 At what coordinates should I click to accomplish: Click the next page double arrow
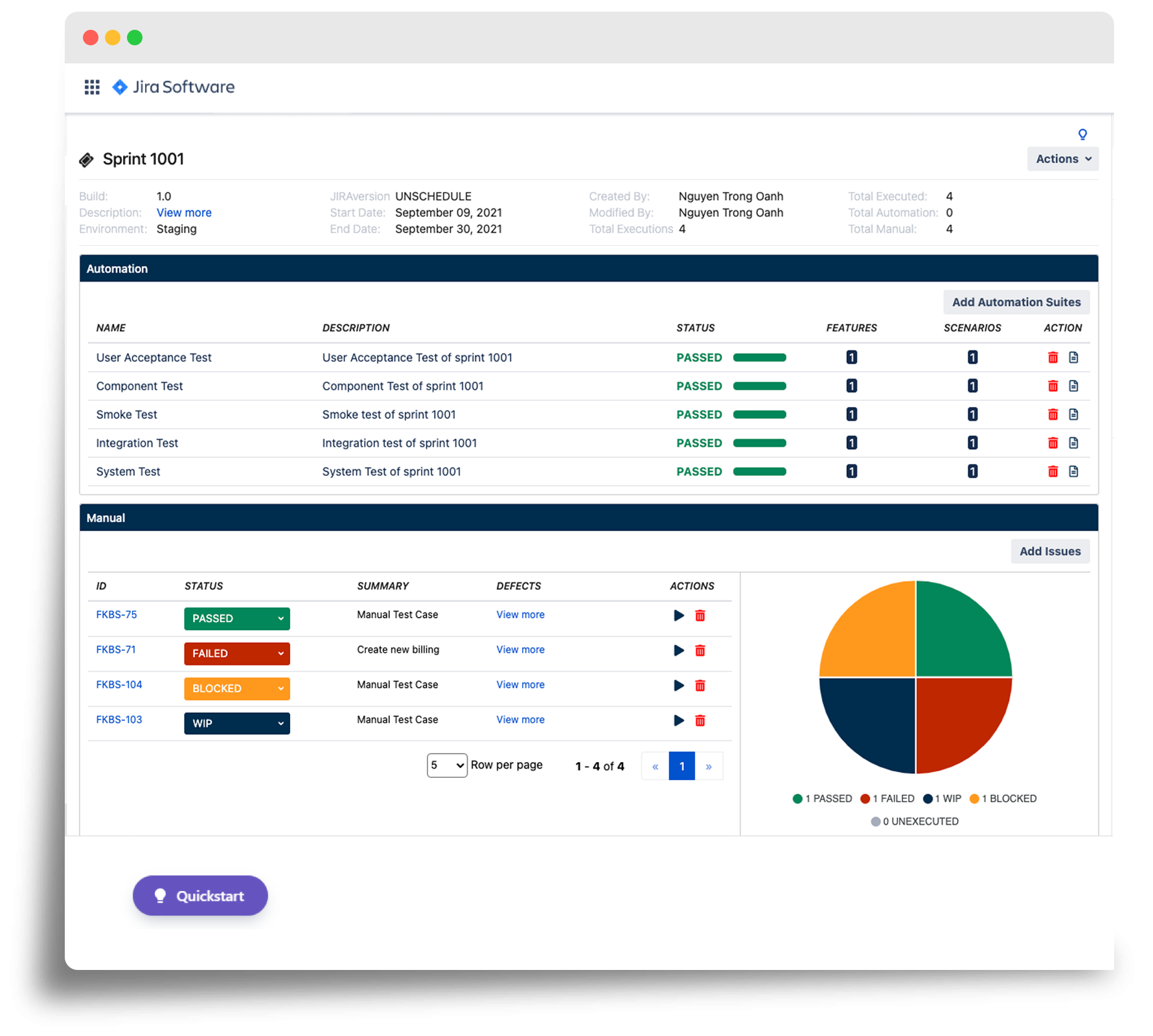tap(709, 767)
